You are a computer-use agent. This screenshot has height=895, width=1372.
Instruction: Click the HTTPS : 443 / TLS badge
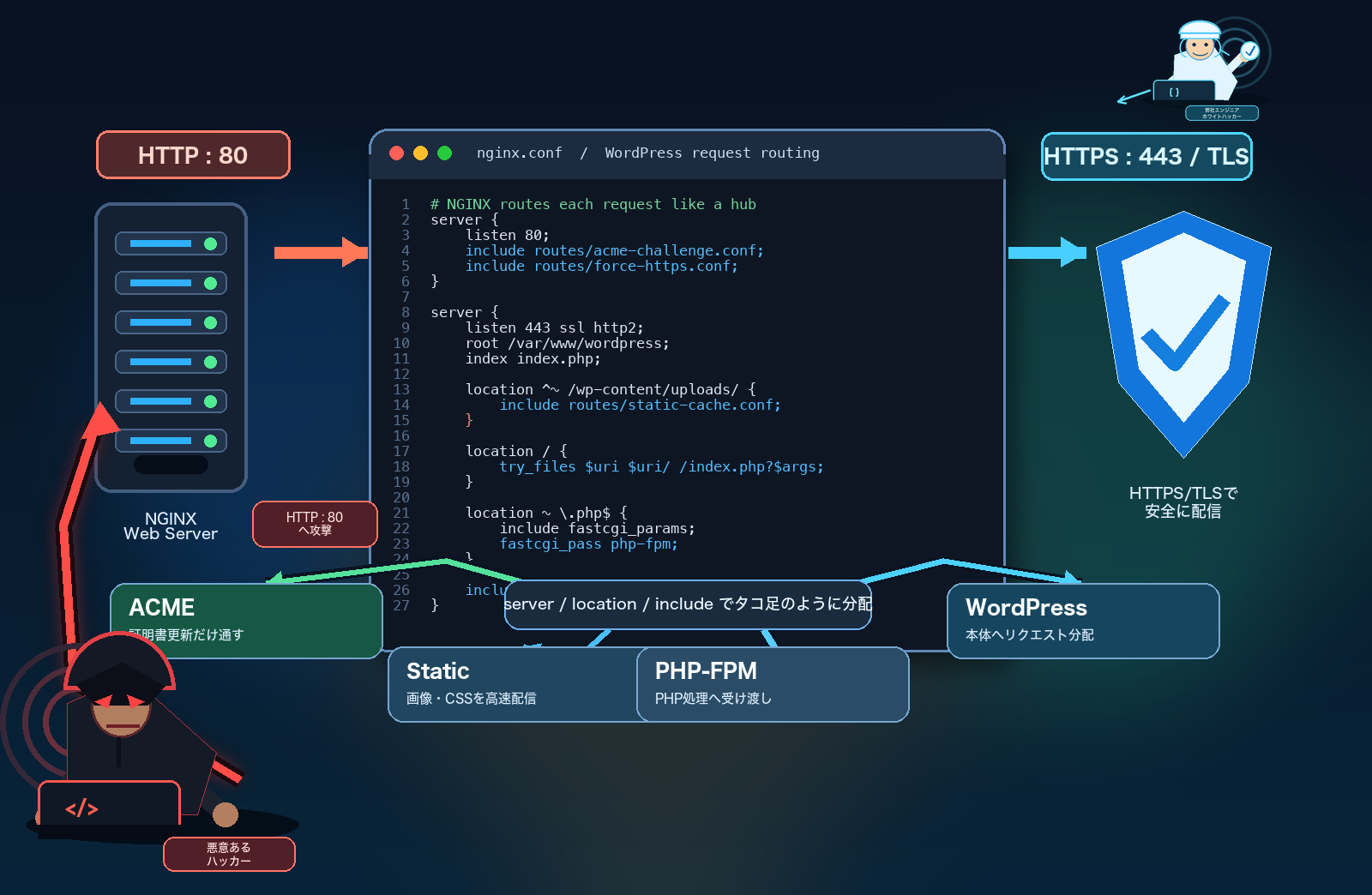coord(1146,157)
